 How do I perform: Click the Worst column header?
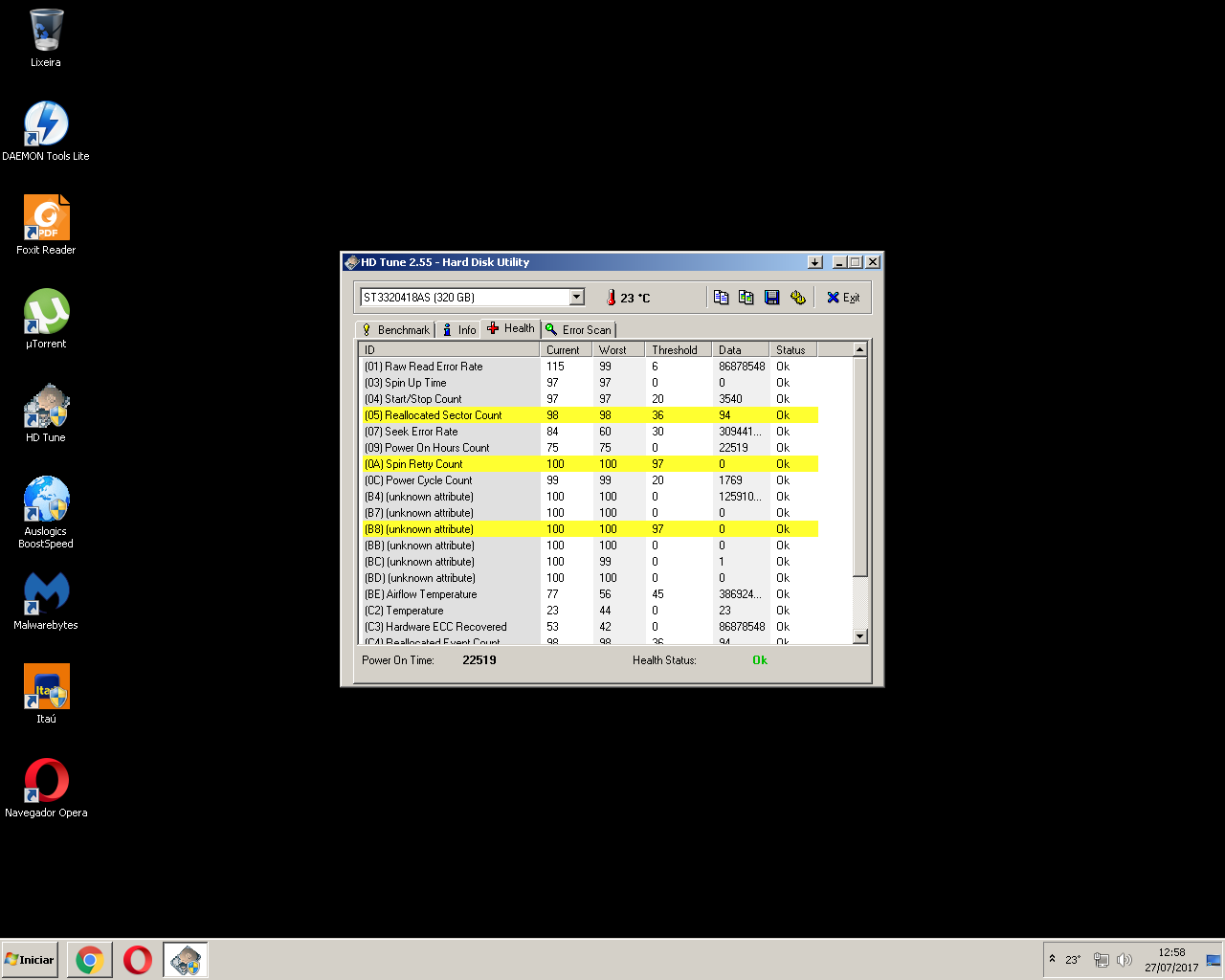click(x=618, y=349)
